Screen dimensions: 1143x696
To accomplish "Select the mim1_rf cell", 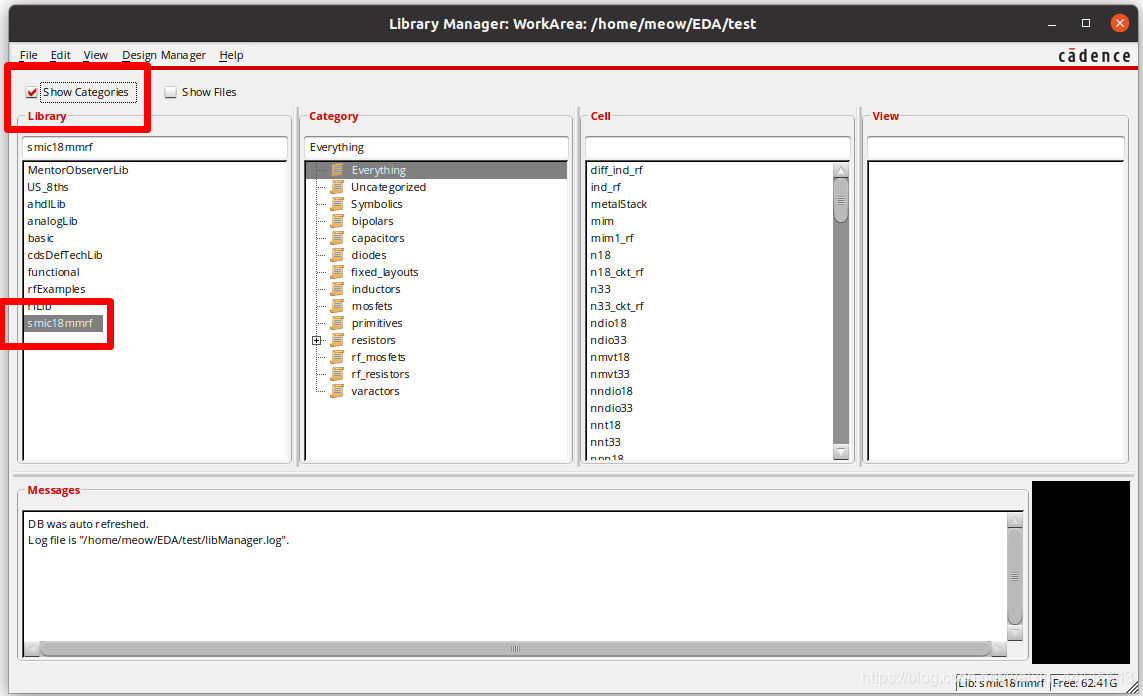I will pyautogui.click(x=612, y=238).
